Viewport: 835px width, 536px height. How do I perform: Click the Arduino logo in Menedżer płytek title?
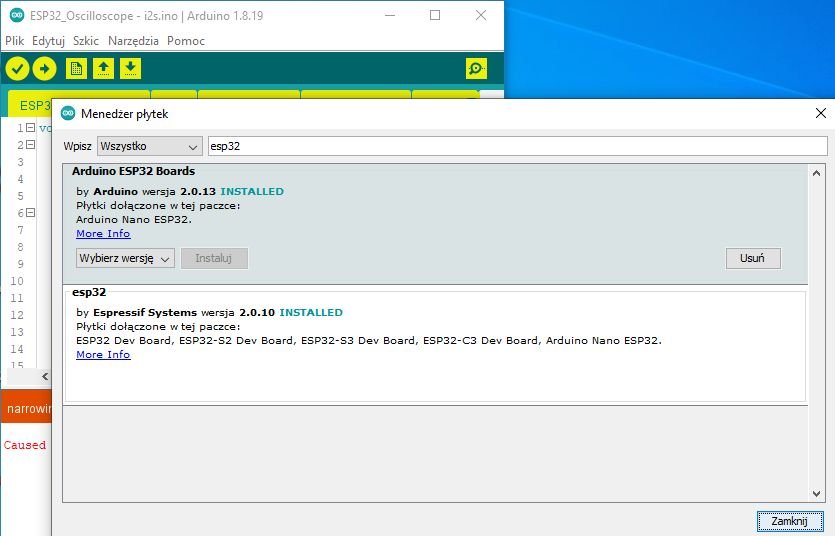point(68,113)
